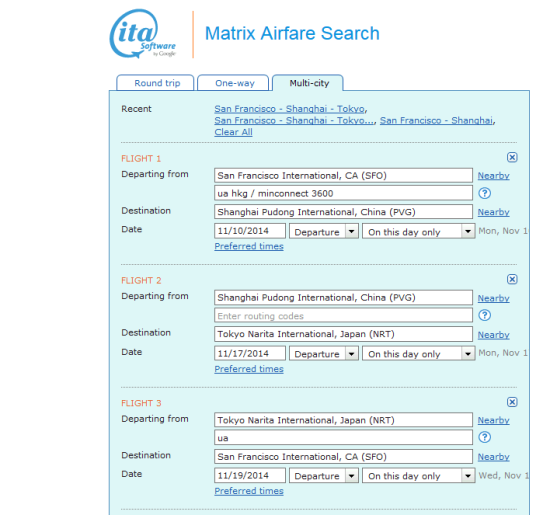
Task: Expand Flight 2 'On this day only' dropdown
Action: click(419, 354)
